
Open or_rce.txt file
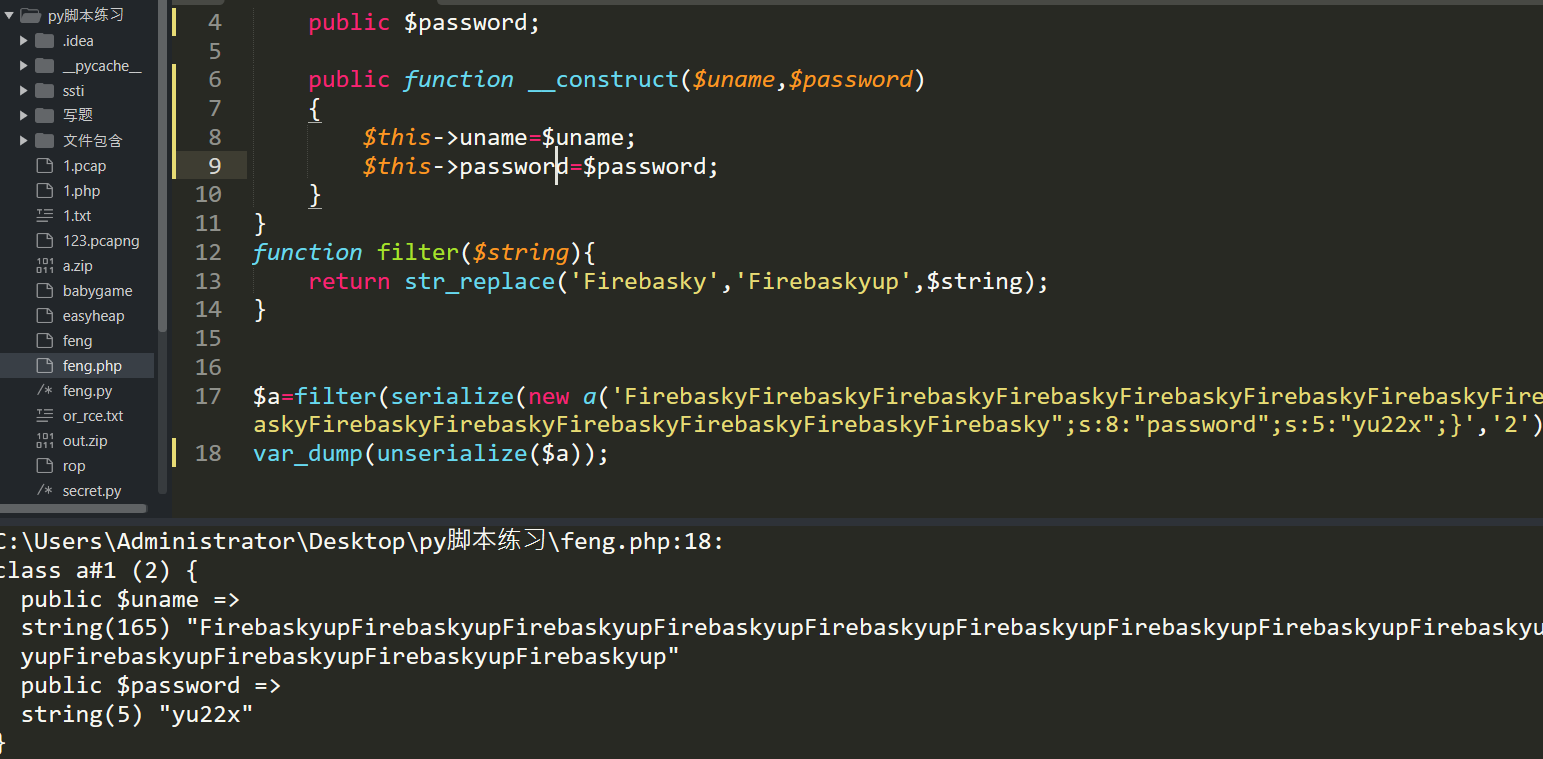(93, 416)
